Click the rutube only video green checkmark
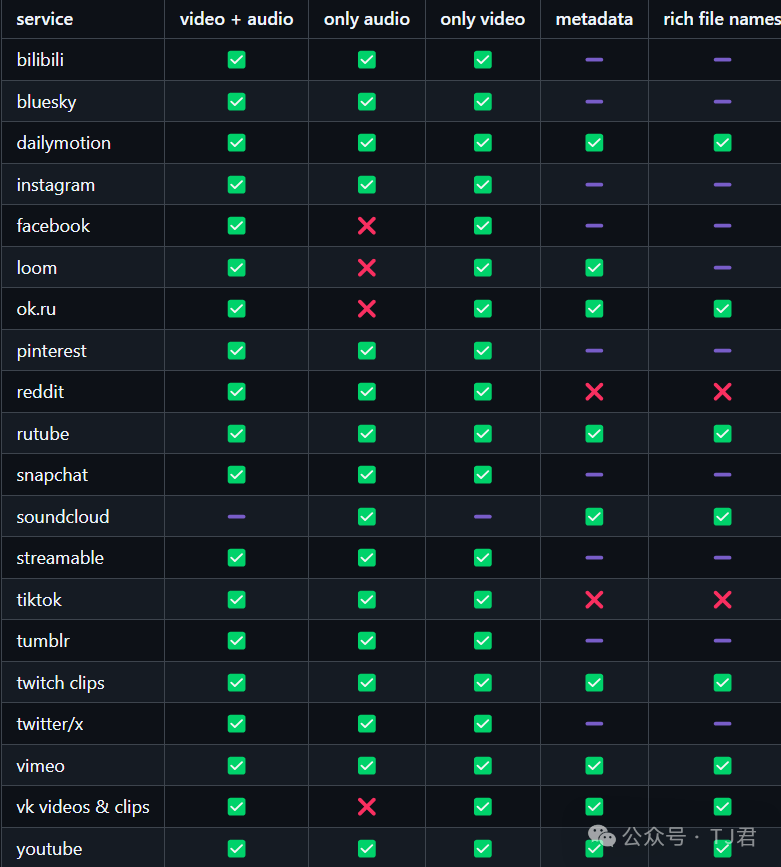The height and width of the screenshot is (867, 781). tap(482, 434)
